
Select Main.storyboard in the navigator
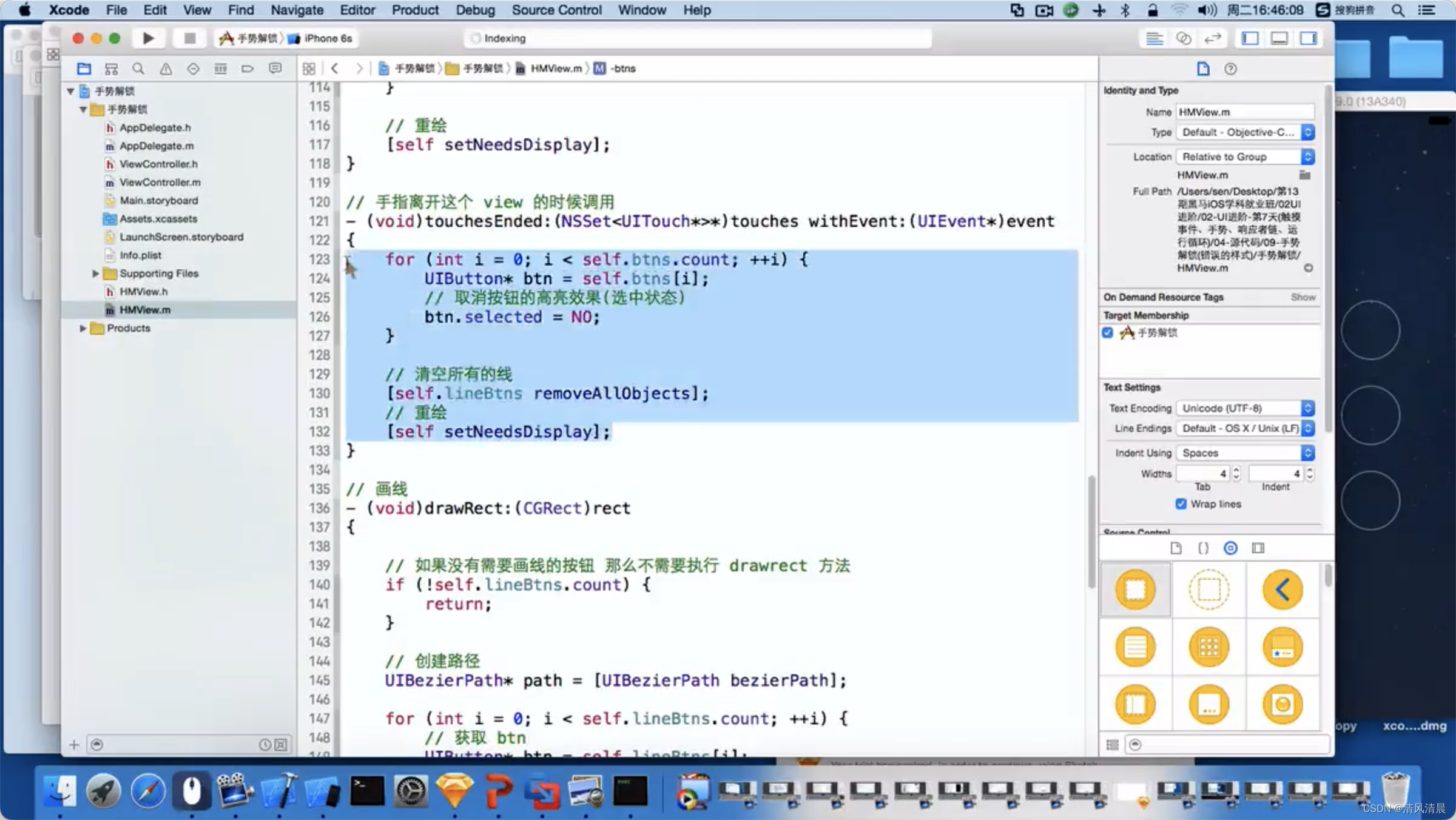tap(158, 200)
